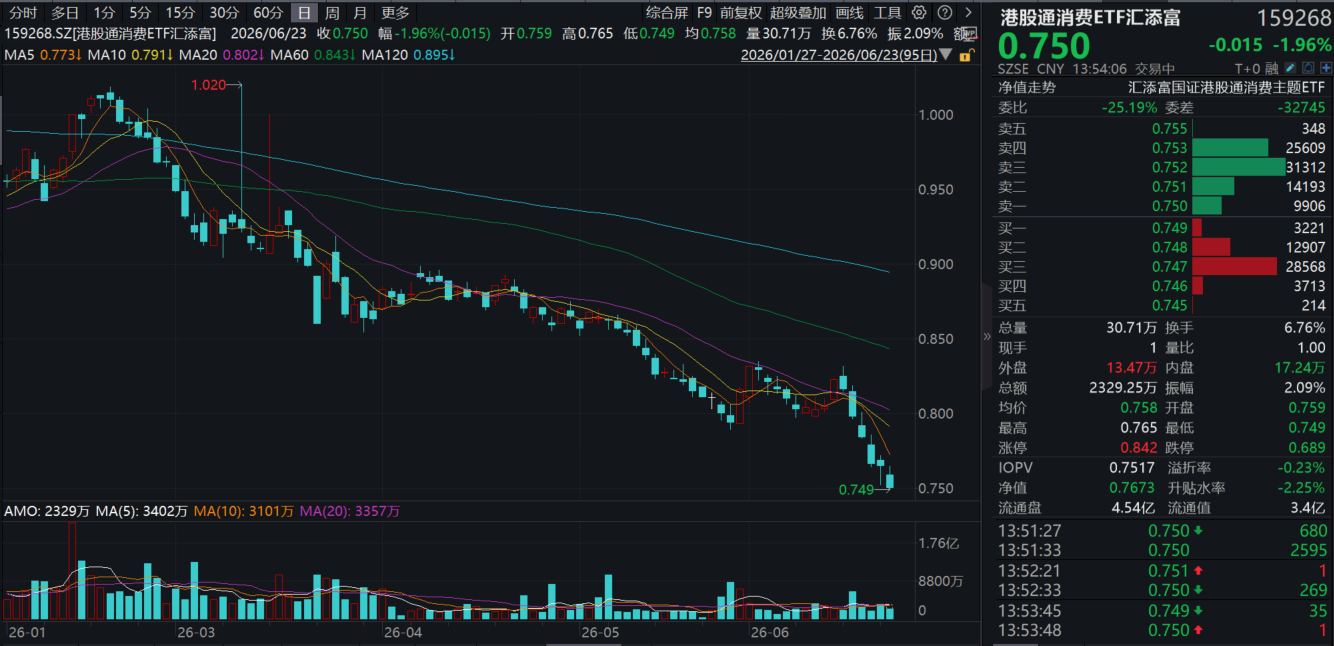Select the 5分 period tab
Screen dimensions: 1334x646
[x=140, y=13]
